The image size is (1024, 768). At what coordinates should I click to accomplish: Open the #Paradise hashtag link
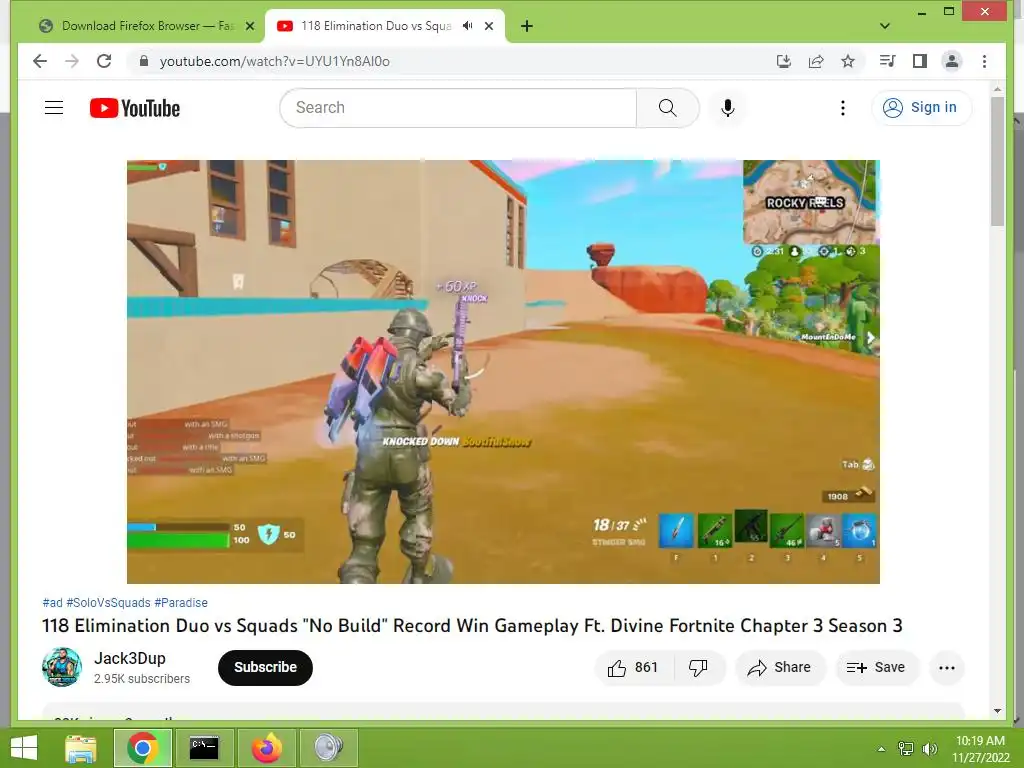[x=181, y=603]
